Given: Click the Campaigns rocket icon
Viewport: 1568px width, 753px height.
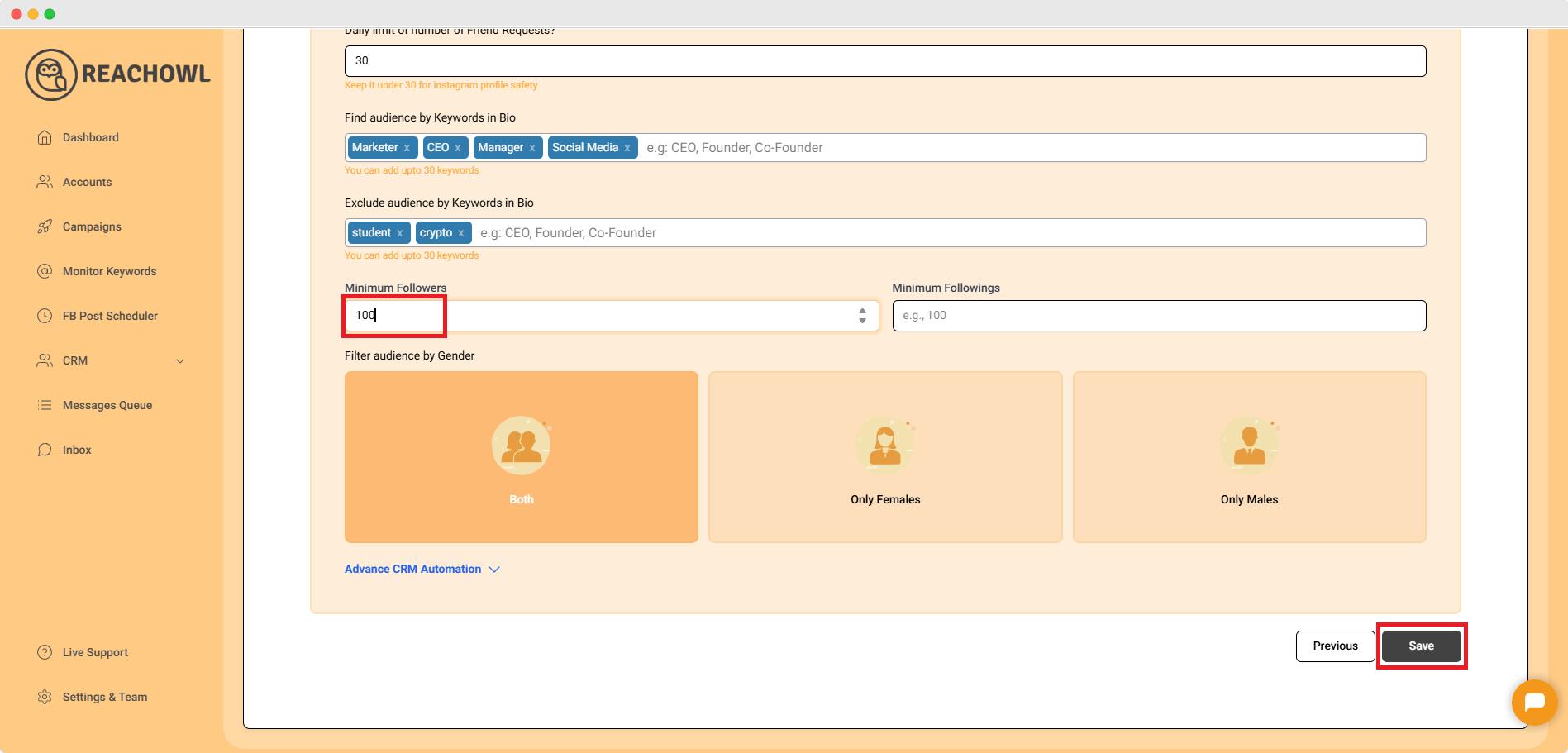Looking at the screenshot, I should pos(45,226).
